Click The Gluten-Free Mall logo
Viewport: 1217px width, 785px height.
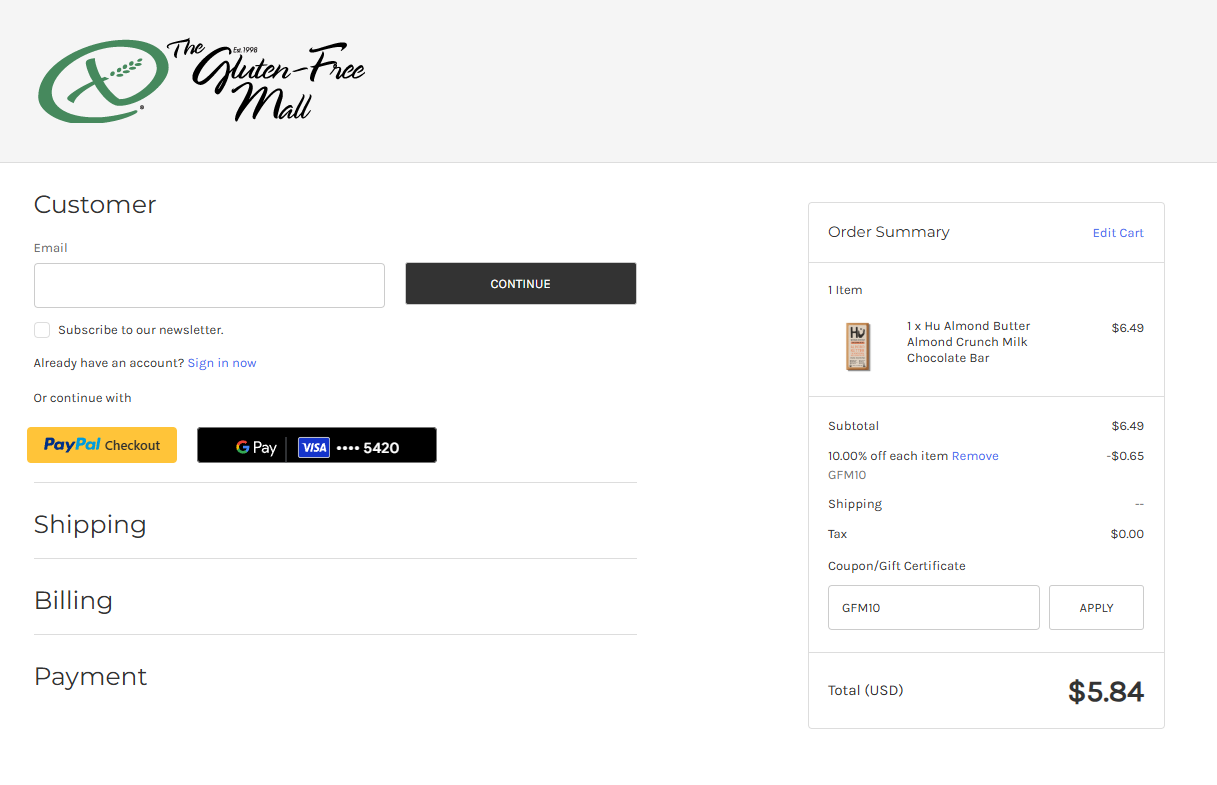pyautogui.click(x=201, y=81)
